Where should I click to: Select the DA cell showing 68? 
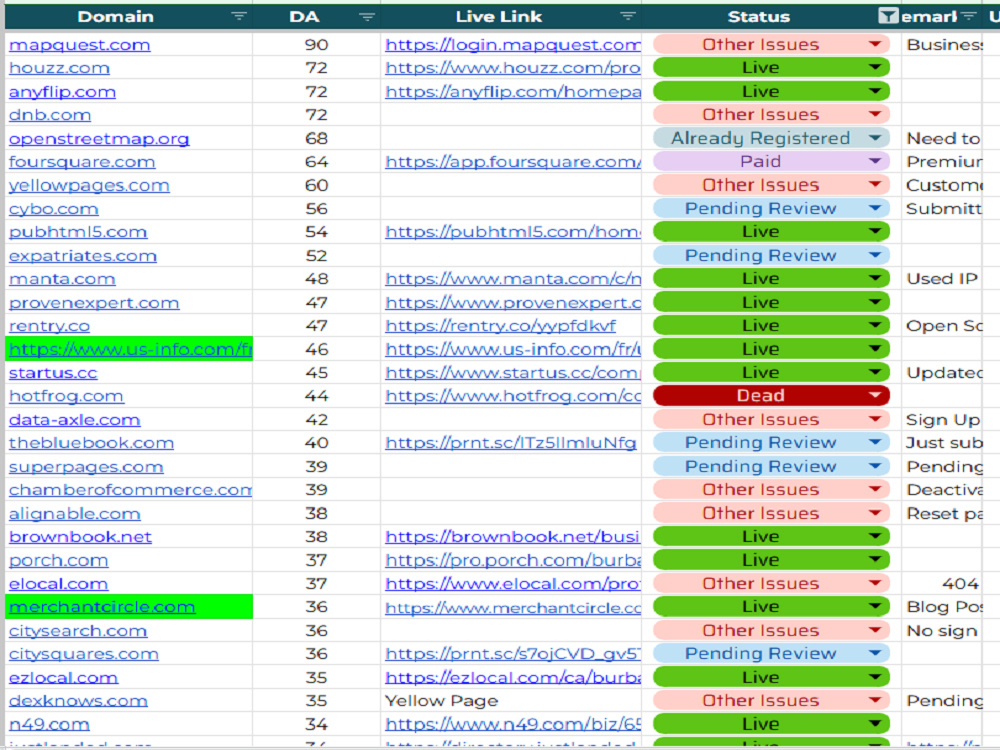[x=316, y=138]
